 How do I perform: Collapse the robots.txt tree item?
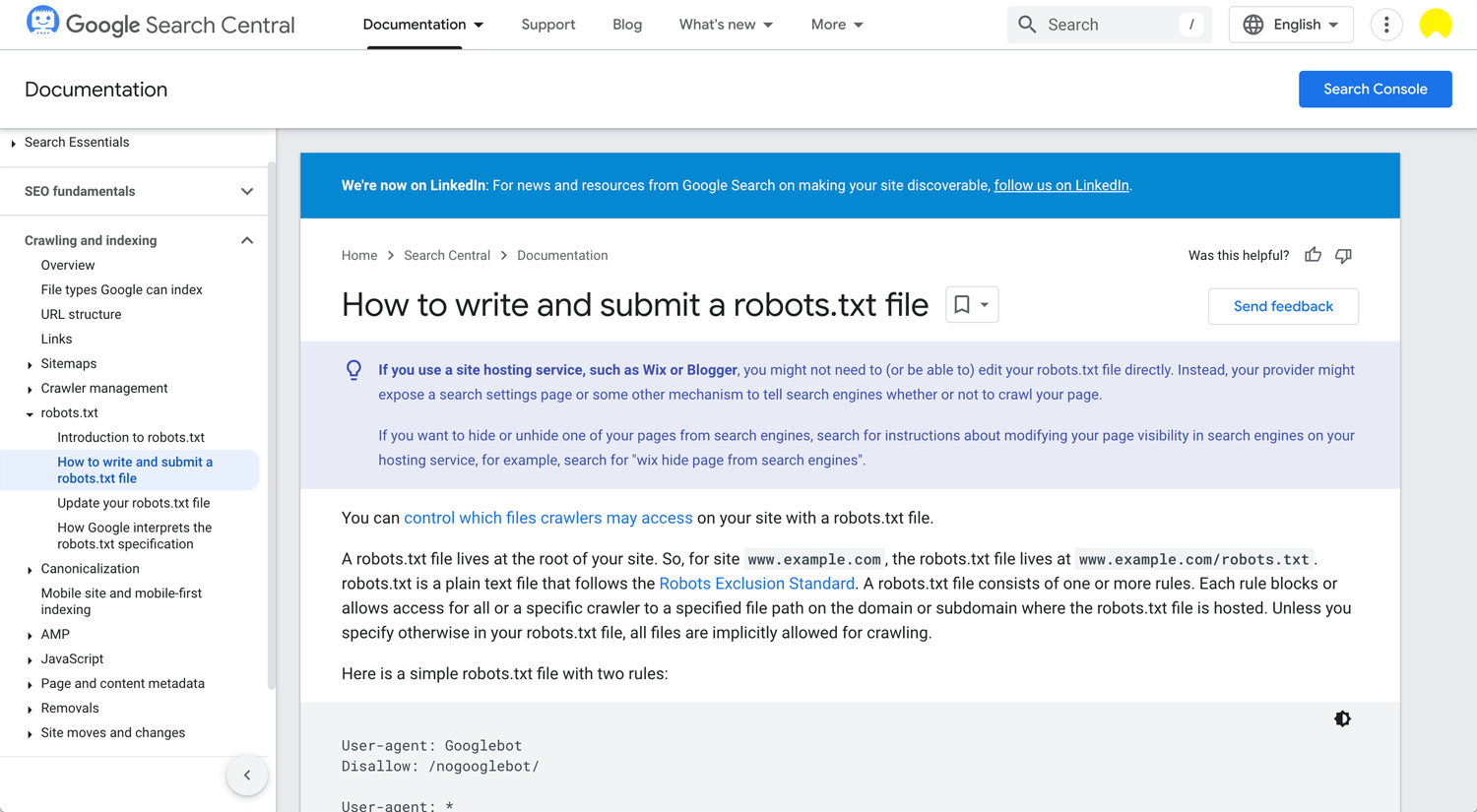[x=30, y=413]
